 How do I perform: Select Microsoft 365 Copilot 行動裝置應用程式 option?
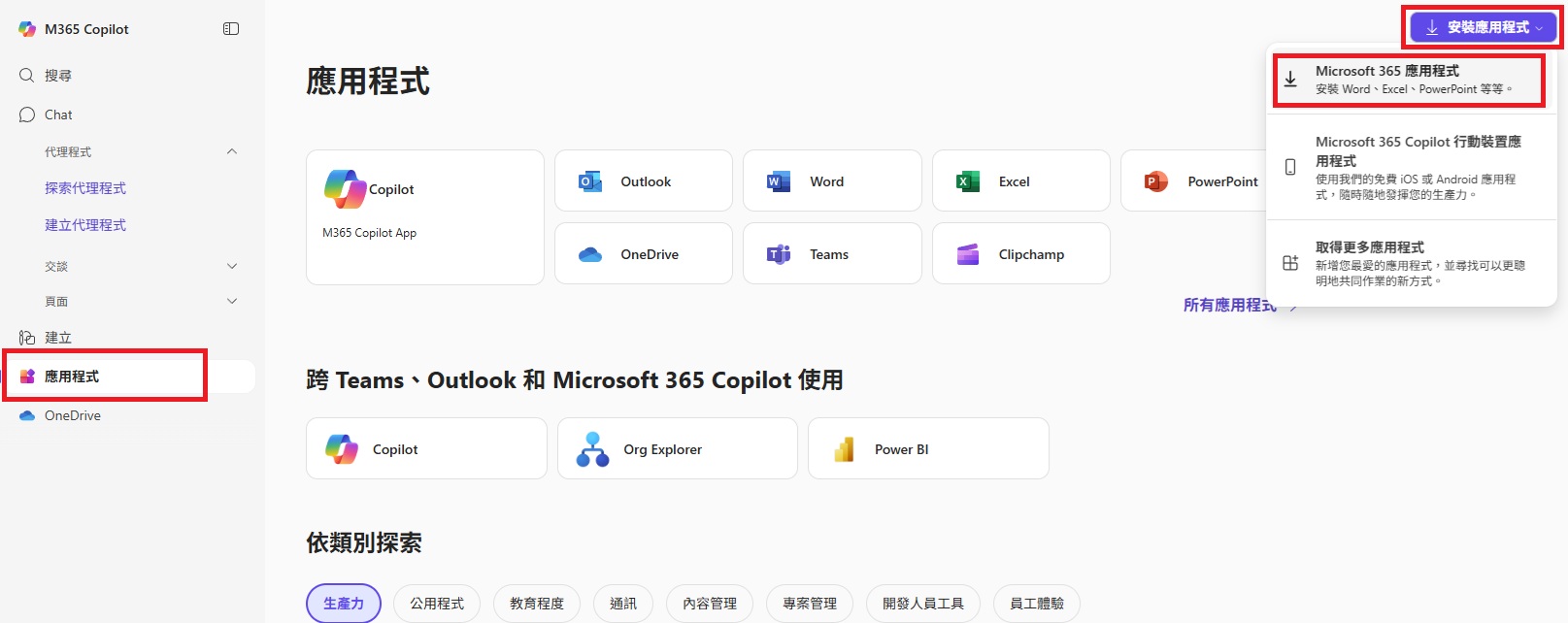(1412, 168)
